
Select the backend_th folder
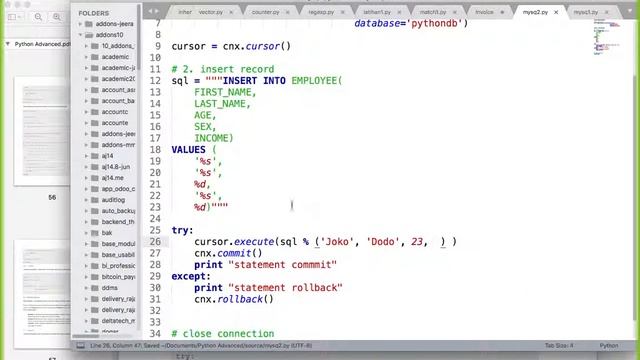click(118, 222)
